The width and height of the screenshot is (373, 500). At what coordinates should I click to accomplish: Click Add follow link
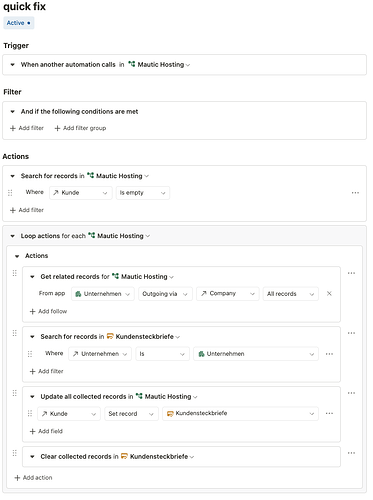48,312
